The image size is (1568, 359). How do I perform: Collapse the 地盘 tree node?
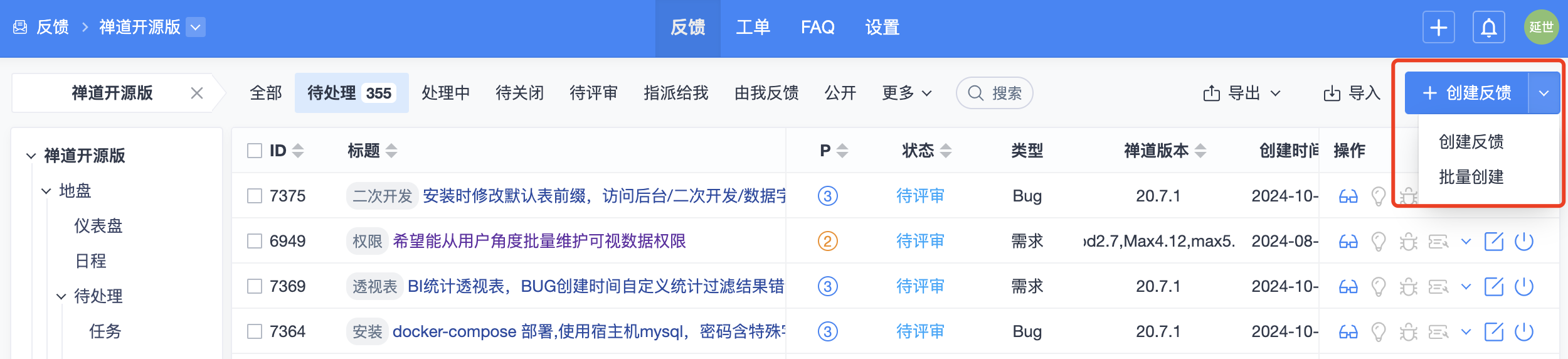click(46, 191)
